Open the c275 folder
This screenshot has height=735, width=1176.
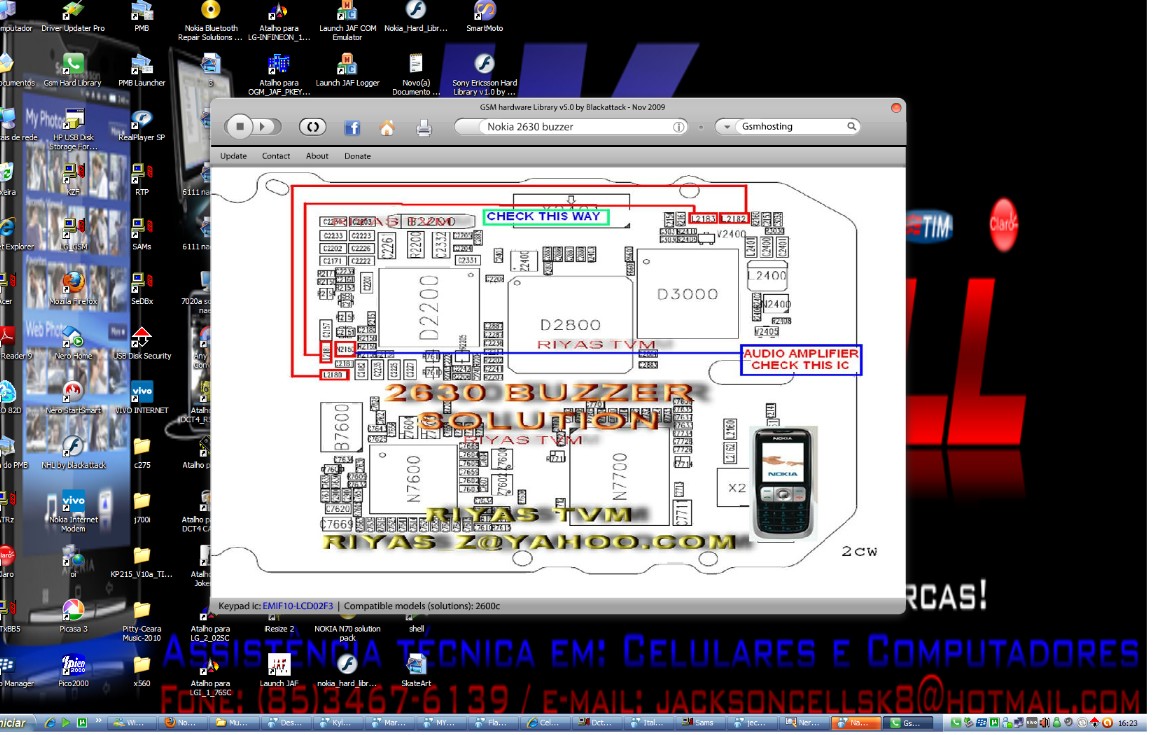tap(141, 454)
